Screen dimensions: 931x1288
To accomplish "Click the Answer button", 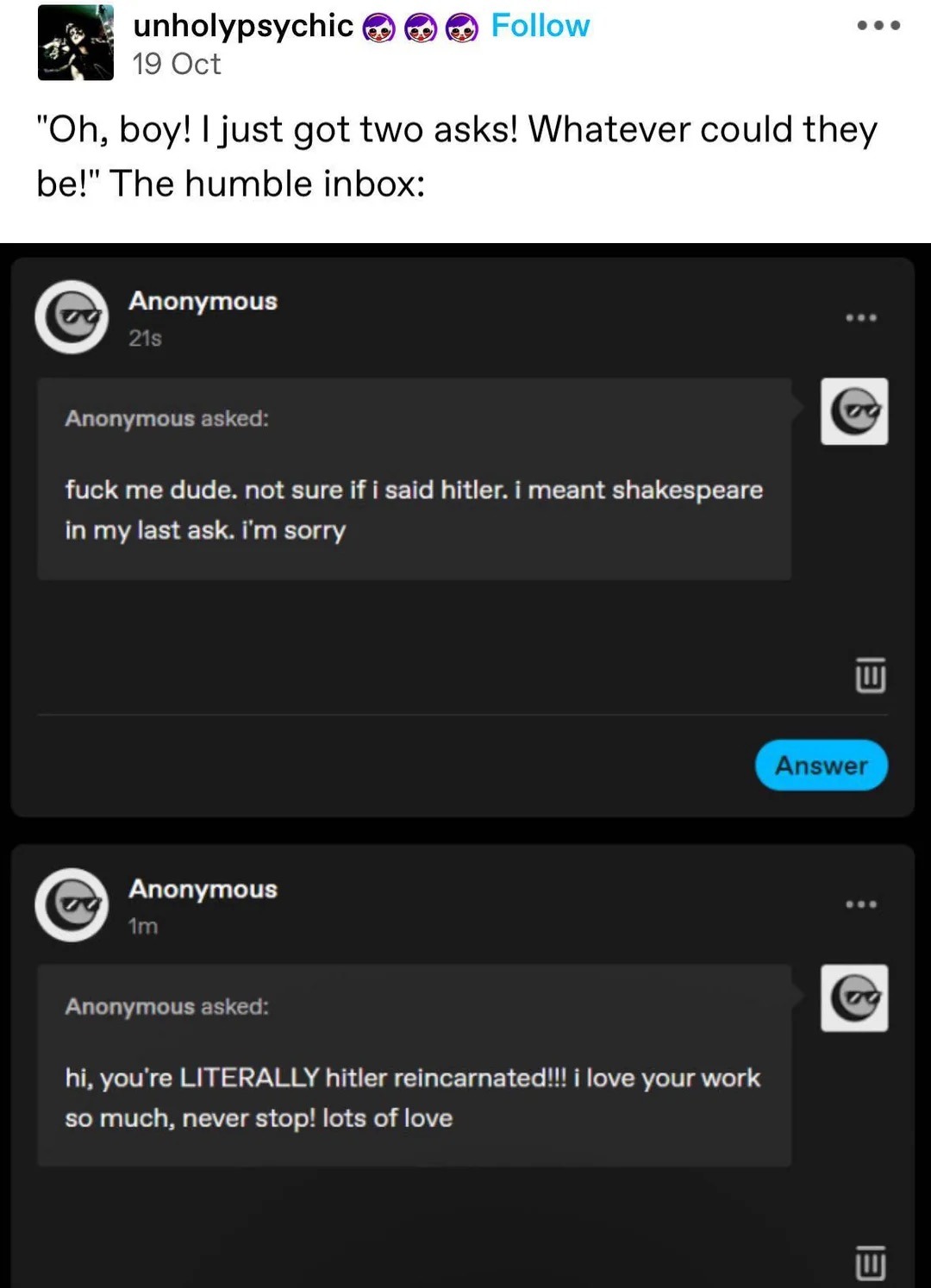I will (821, 765).
